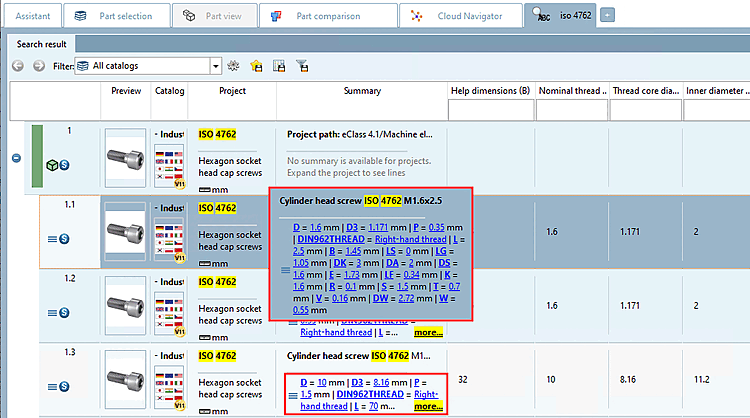Screen dimensions: 750x418
Task: Click the more... link in row 1.2
Action: coord(428,332)
